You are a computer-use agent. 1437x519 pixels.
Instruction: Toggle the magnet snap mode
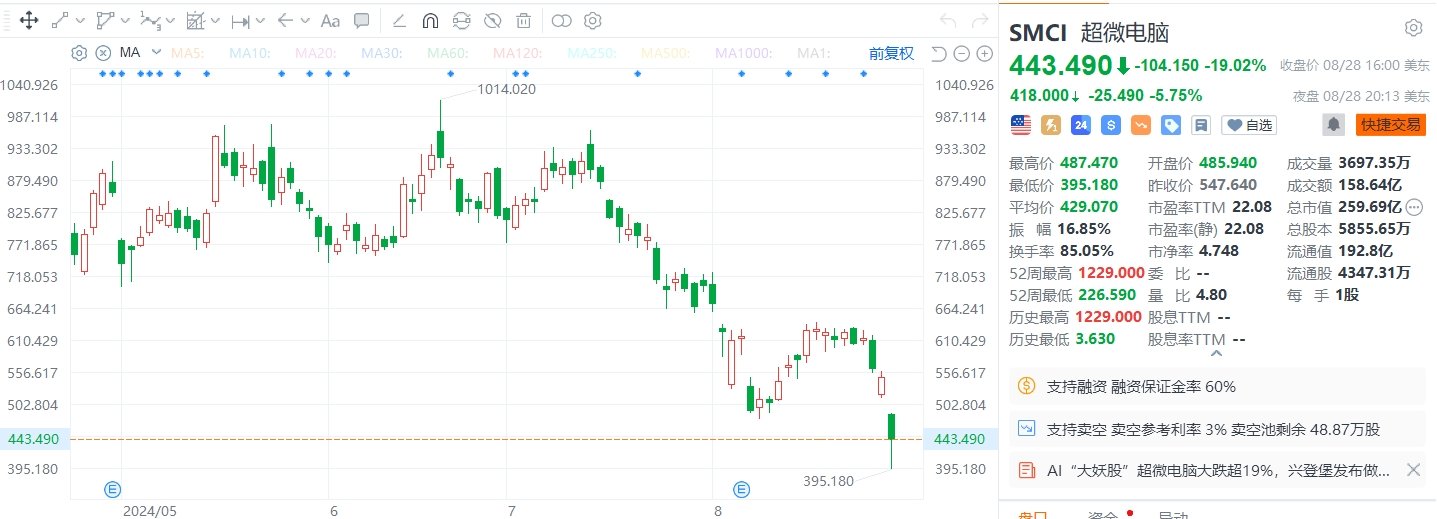click(x=430, y=20)
